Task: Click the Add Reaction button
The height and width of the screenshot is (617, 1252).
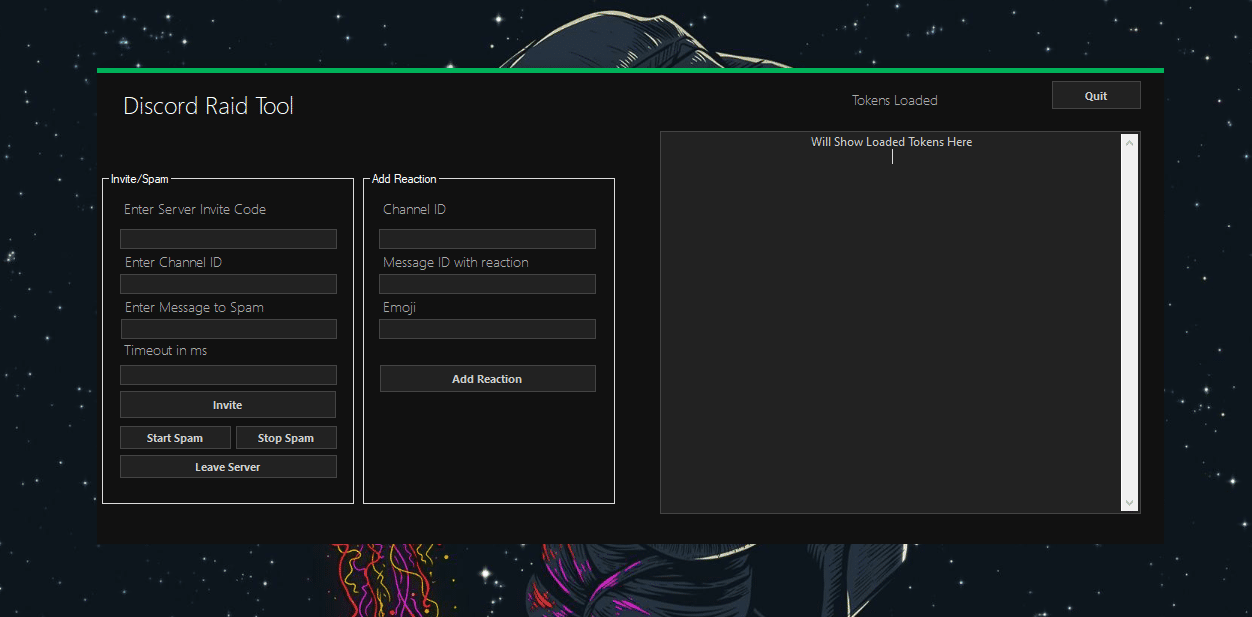Action: click(487, 379)
